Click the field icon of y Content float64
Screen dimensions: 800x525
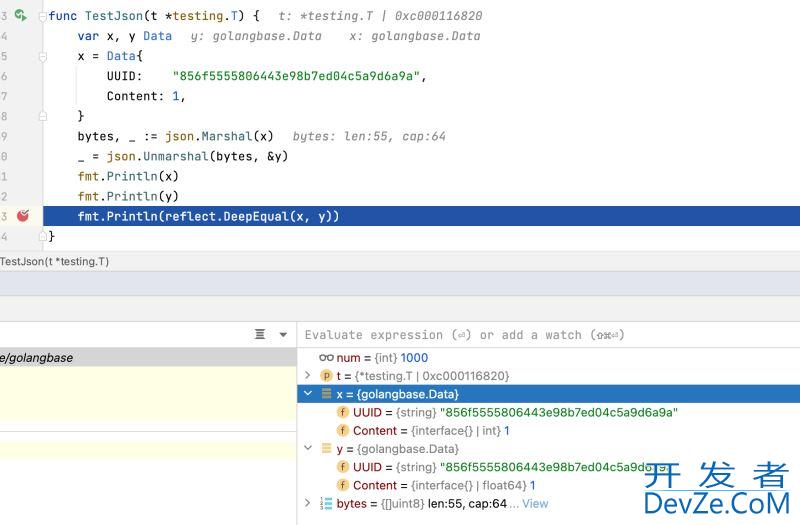pyautogui.click(x=343, y=485)
